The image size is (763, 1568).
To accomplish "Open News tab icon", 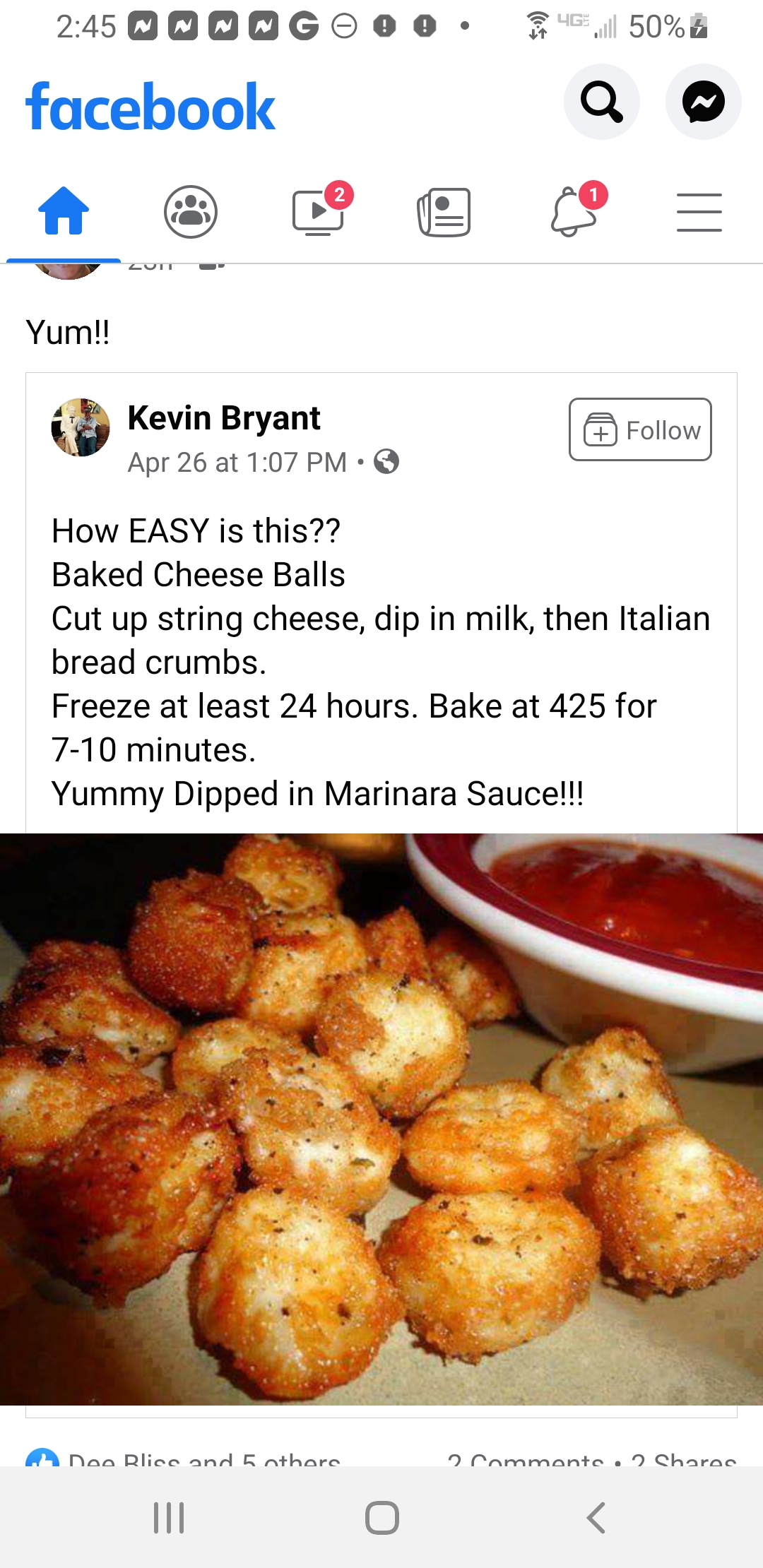I will (x=444, y=212).
